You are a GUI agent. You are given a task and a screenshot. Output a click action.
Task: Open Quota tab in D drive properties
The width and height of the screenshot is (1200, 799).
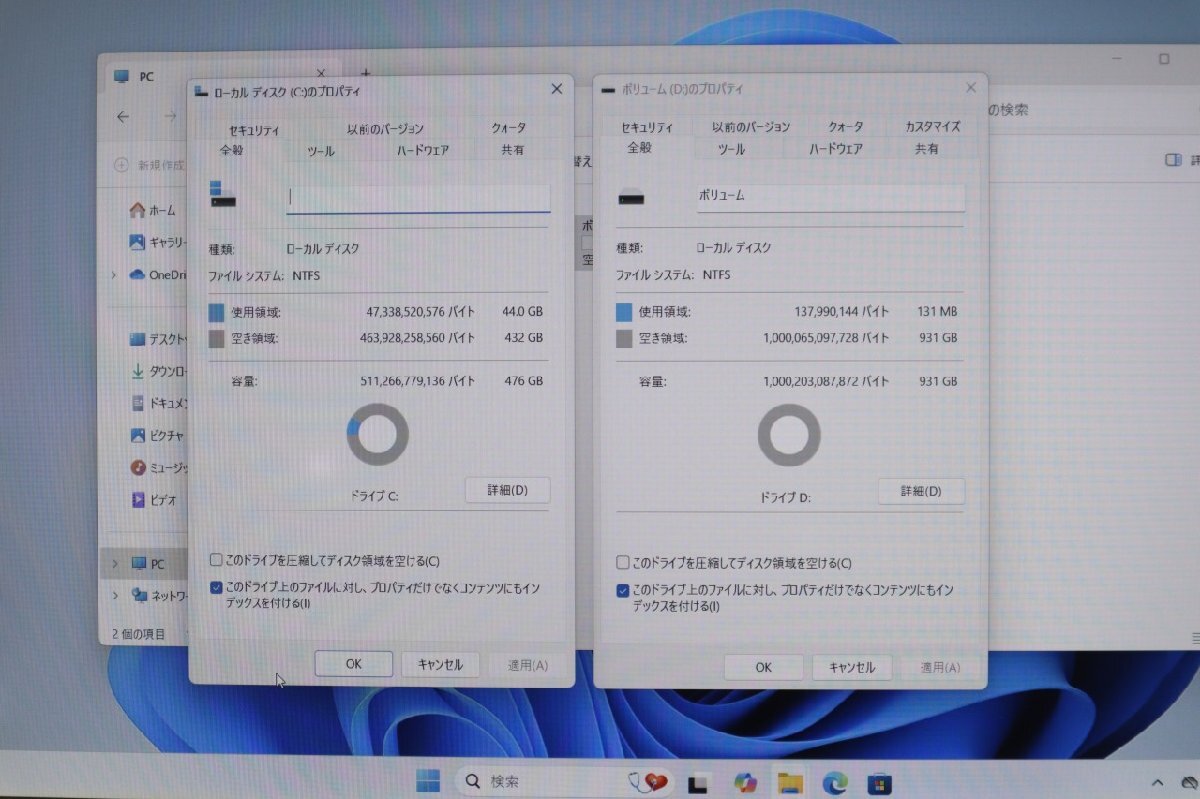click(x=846, y=127)
